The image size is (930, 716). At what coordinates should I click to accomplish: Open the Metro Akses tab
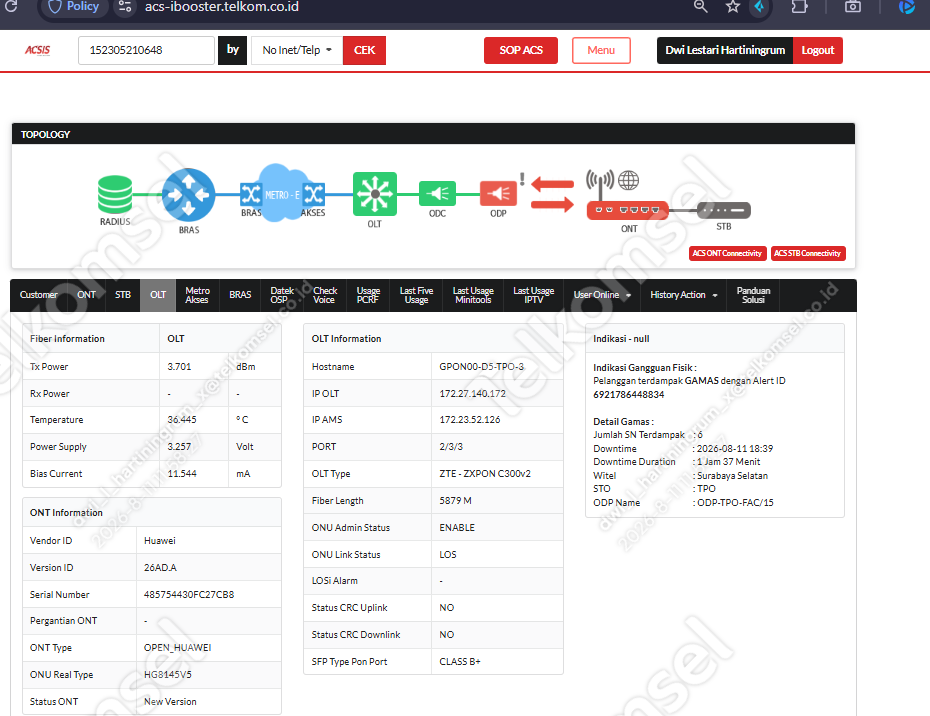coord(197,295)
